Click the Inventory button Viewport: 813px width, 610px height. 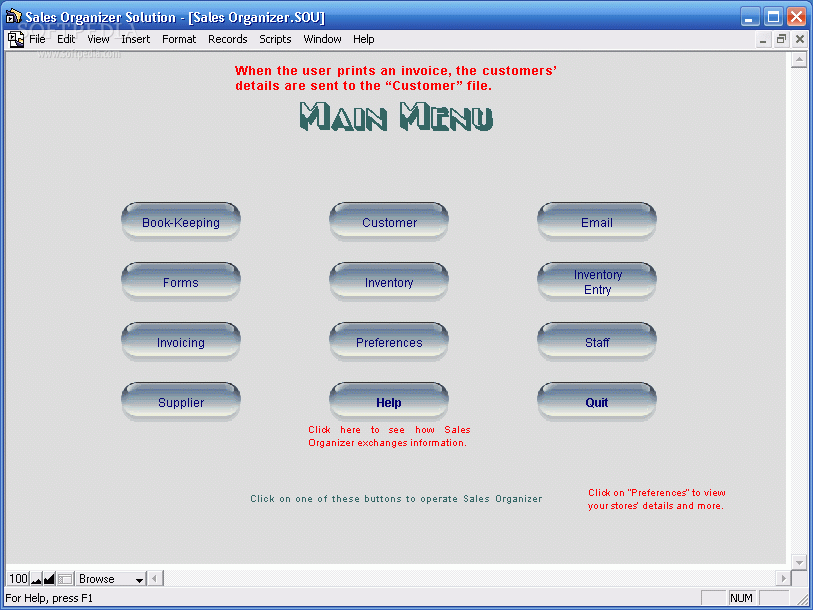(x=389, y=282)
